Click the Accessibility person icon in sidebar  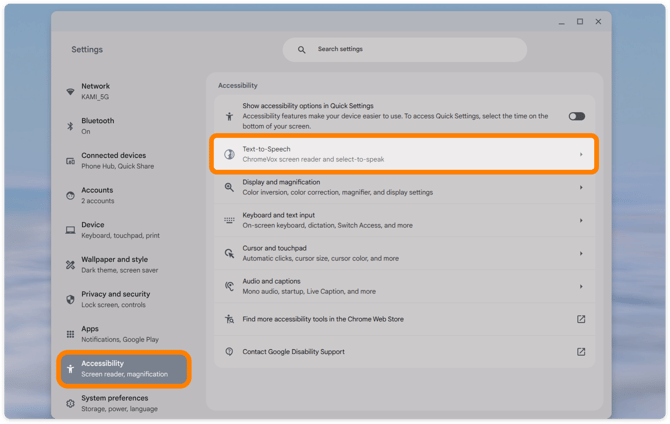(71, 369)
